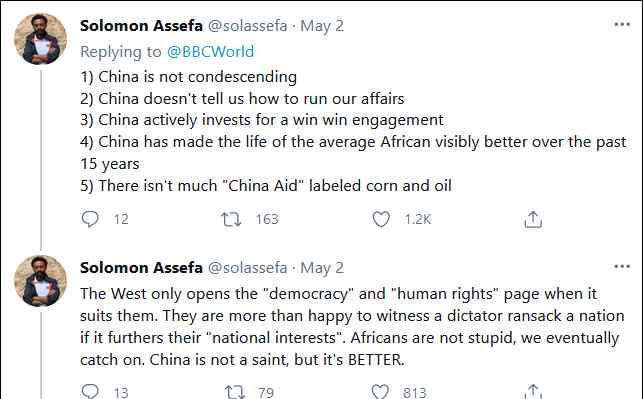This screenshot has width=643, height=399.
Task: Open the May 2 timestamp of first tweet
Action: click(x=322, y=26)
